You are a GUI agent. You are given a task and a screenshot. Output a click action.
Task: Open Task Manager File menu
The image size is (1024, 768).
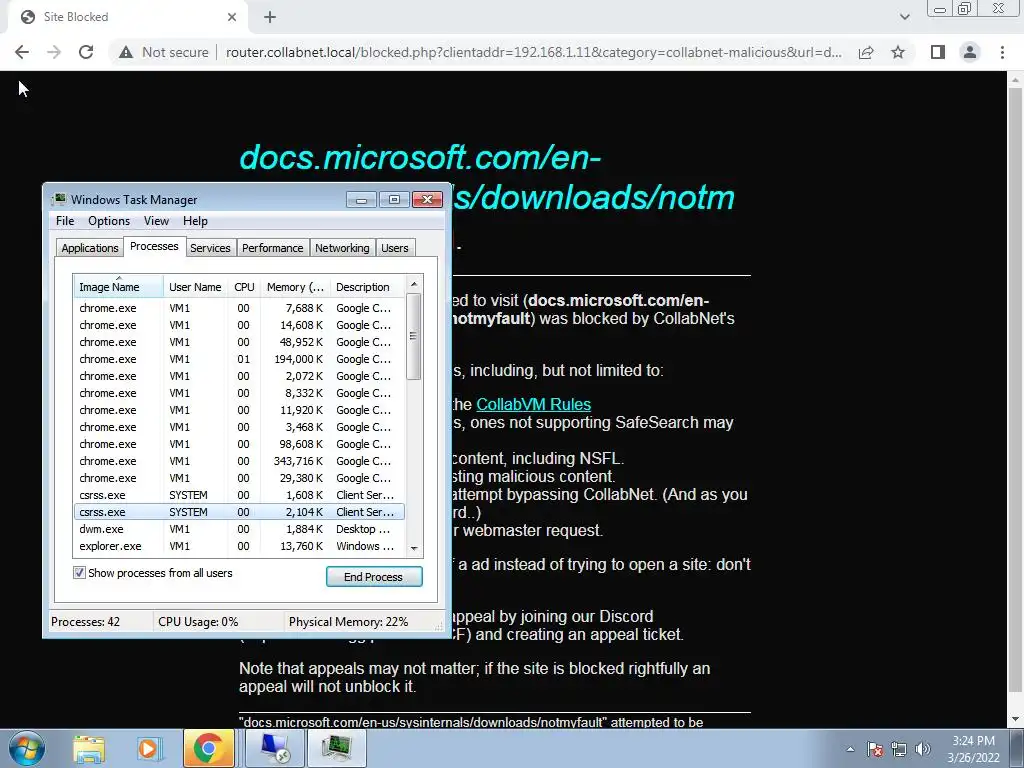coord(65,221)
